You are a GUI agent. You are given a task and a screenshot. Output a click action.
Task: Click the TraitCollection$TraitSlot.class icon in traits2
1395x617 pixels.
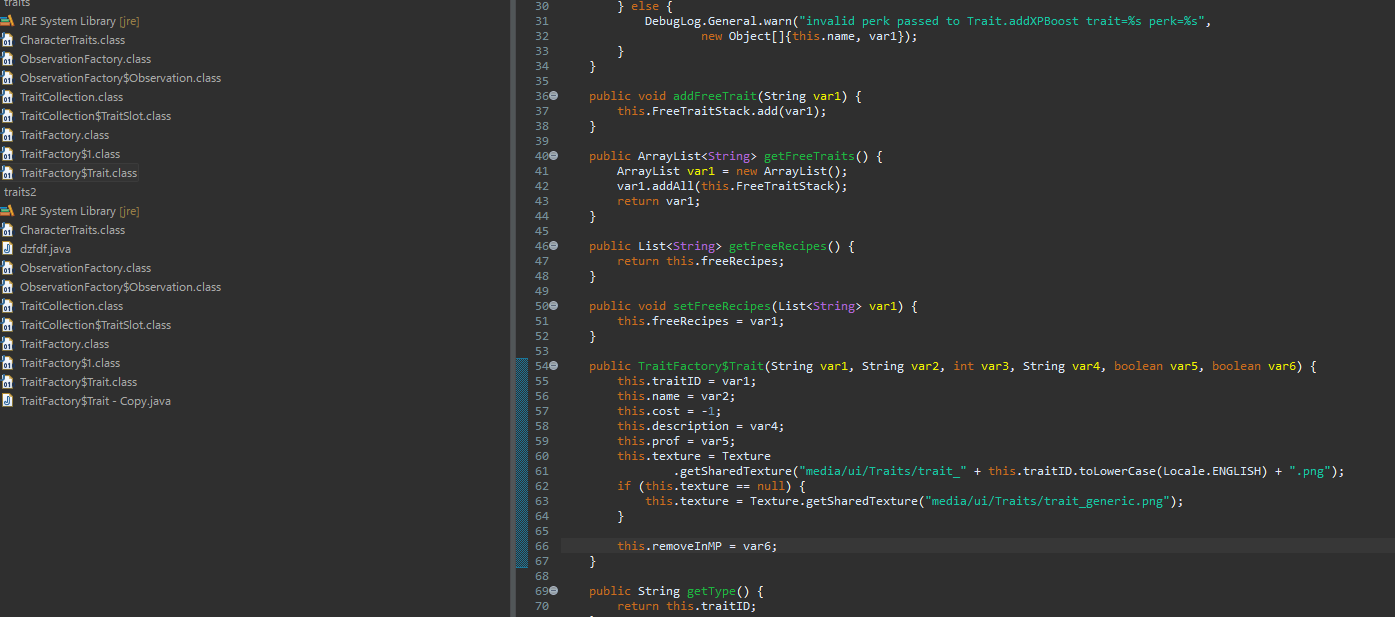click(8, 325)
